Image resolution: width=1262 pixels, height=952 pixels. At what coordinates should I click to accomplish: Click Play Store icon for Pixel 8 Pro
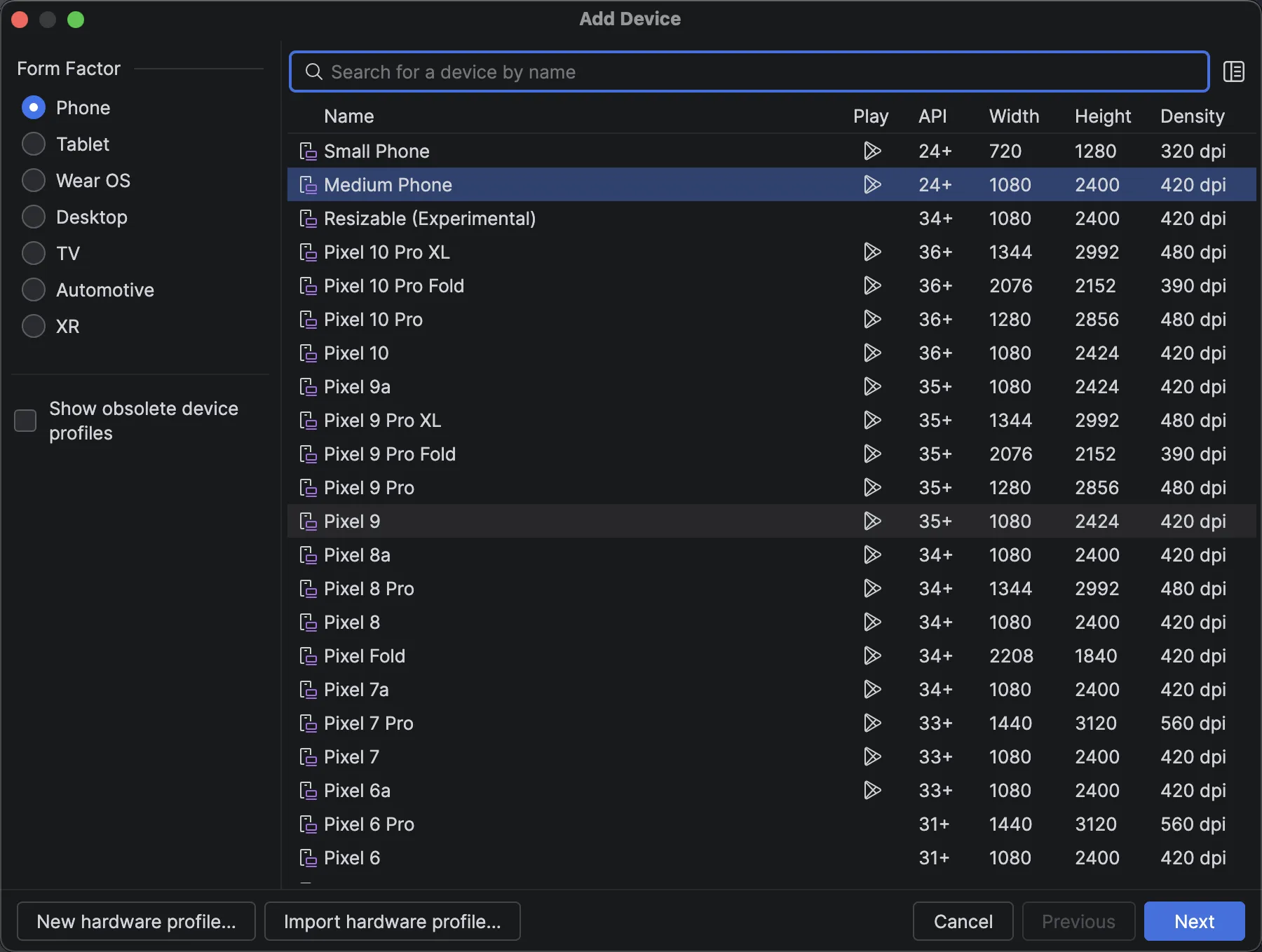pyautogui.click(x=872, y=588)
